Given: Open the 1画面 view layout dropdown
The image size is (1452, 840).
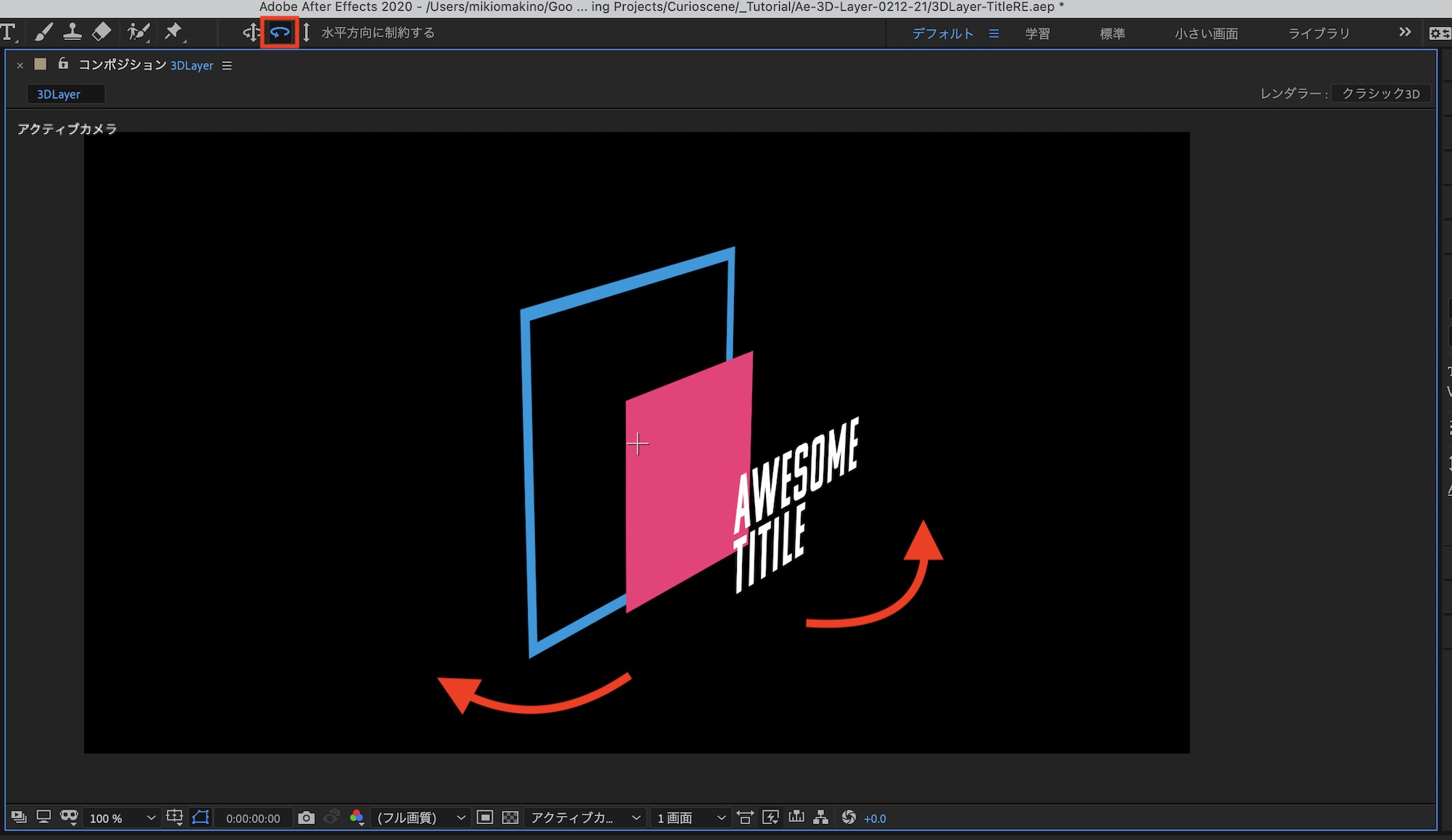Looking at the screenshot, I should coord(690,818).
